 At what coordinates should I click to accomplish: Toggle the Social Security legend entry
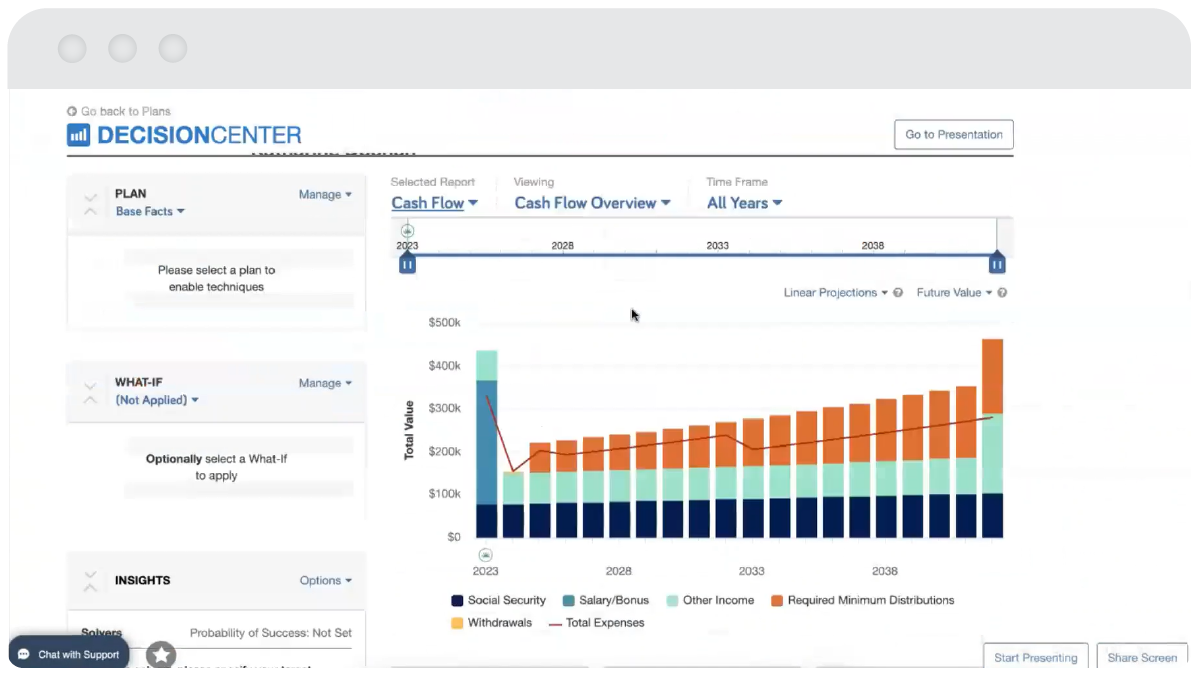tap(500, 600)
